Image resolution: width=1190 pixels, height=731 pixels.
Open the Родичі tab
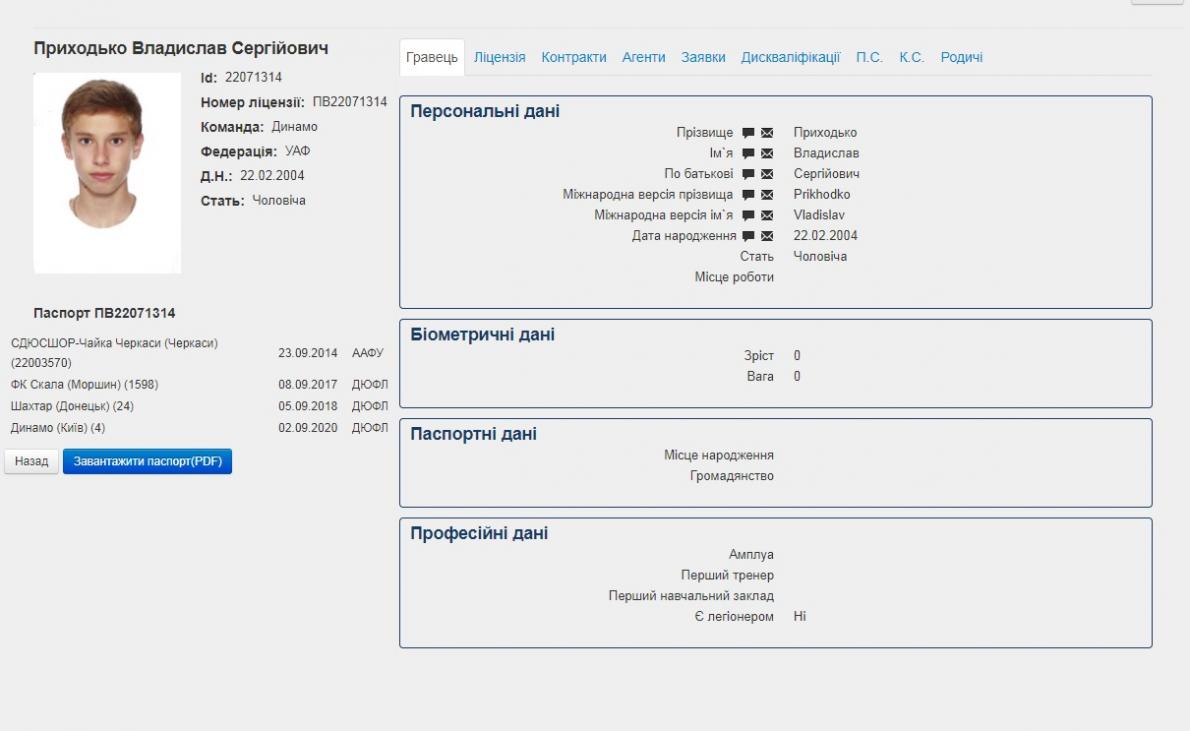click(x=961, y=57)
